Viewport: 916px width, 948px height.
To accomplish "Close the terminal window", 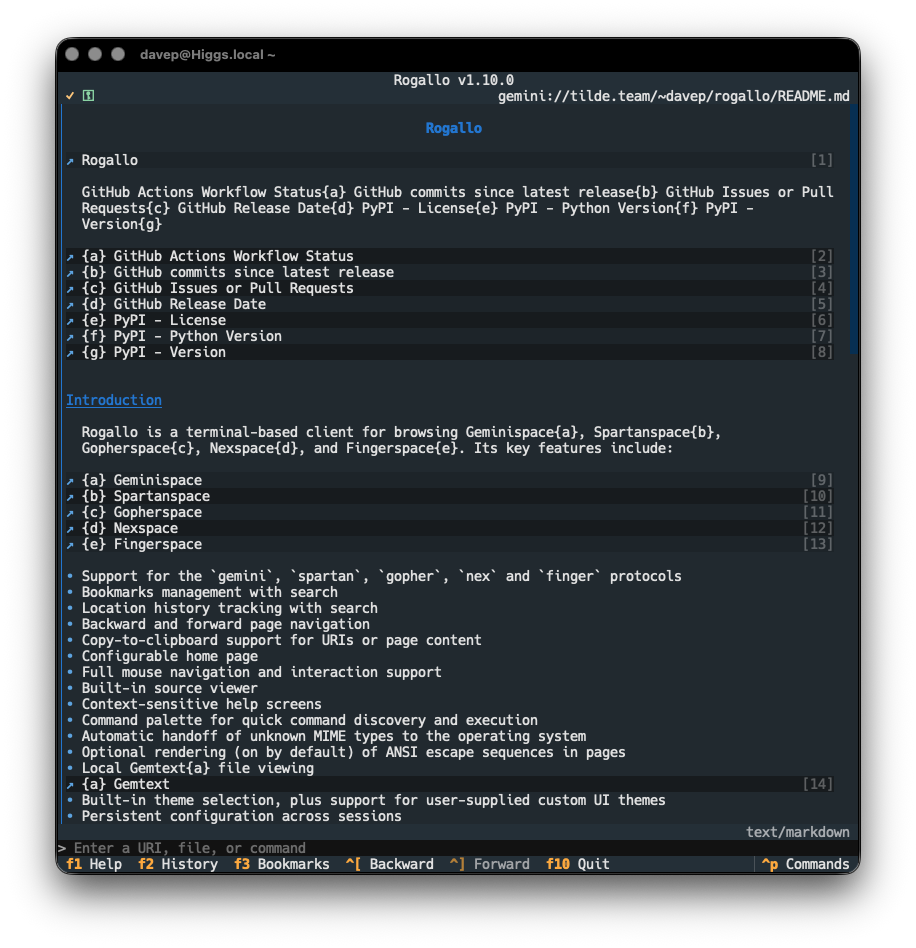I will tap(72, 54).
